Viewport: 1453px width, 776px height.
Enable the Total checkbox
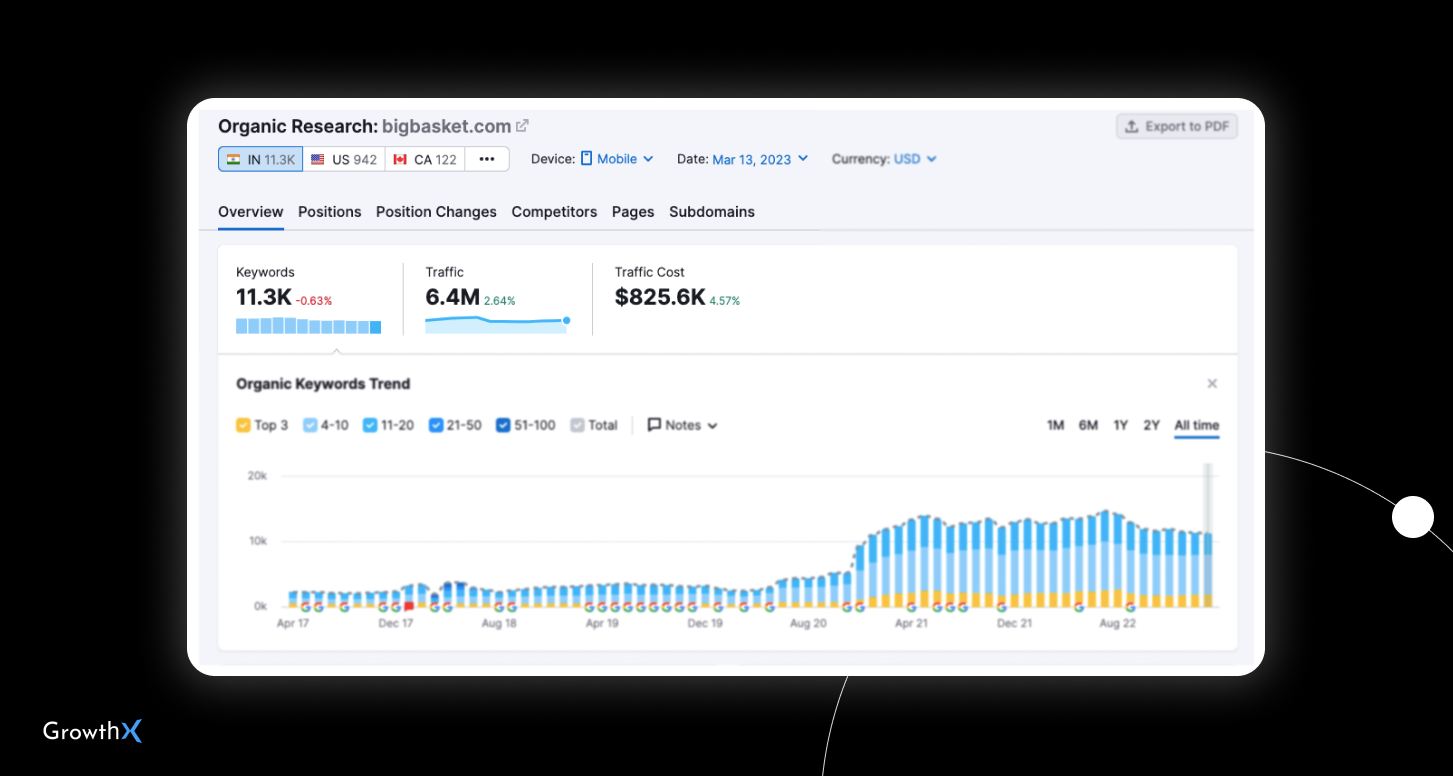(577, 425)
